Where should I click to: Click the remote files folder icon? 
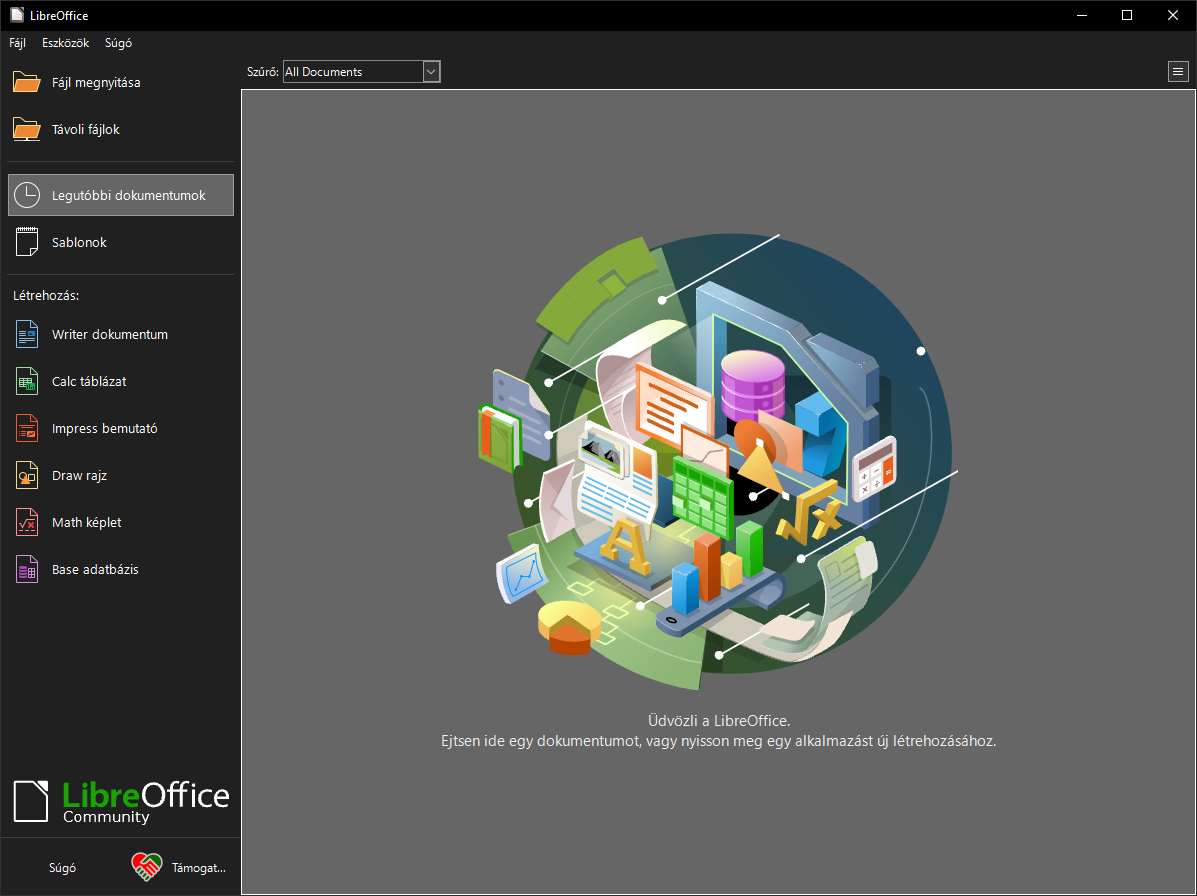coord(27,129)
